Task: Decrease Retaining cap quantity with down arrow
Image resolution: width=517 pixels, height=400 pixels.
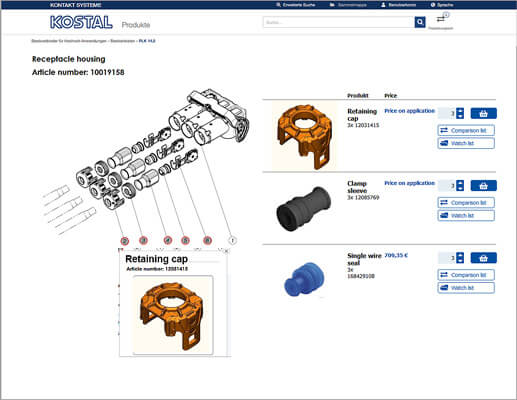Action: [x=460, y=116]
